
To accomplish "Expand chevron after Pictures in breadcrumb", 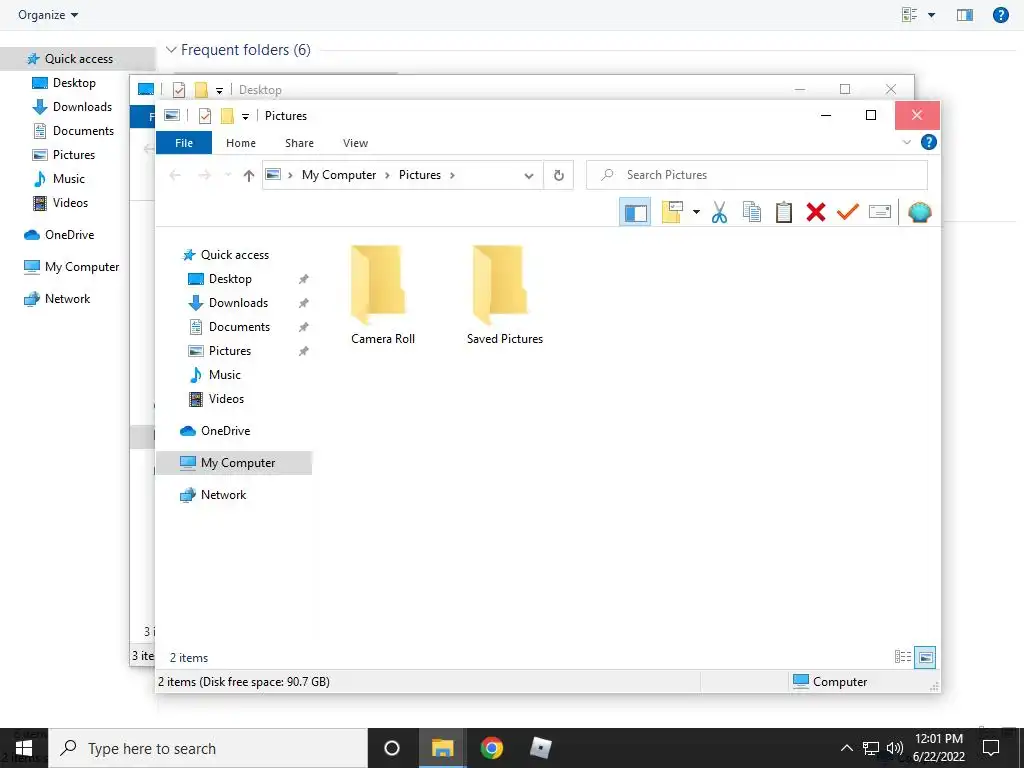I will [x=452, y=175].
